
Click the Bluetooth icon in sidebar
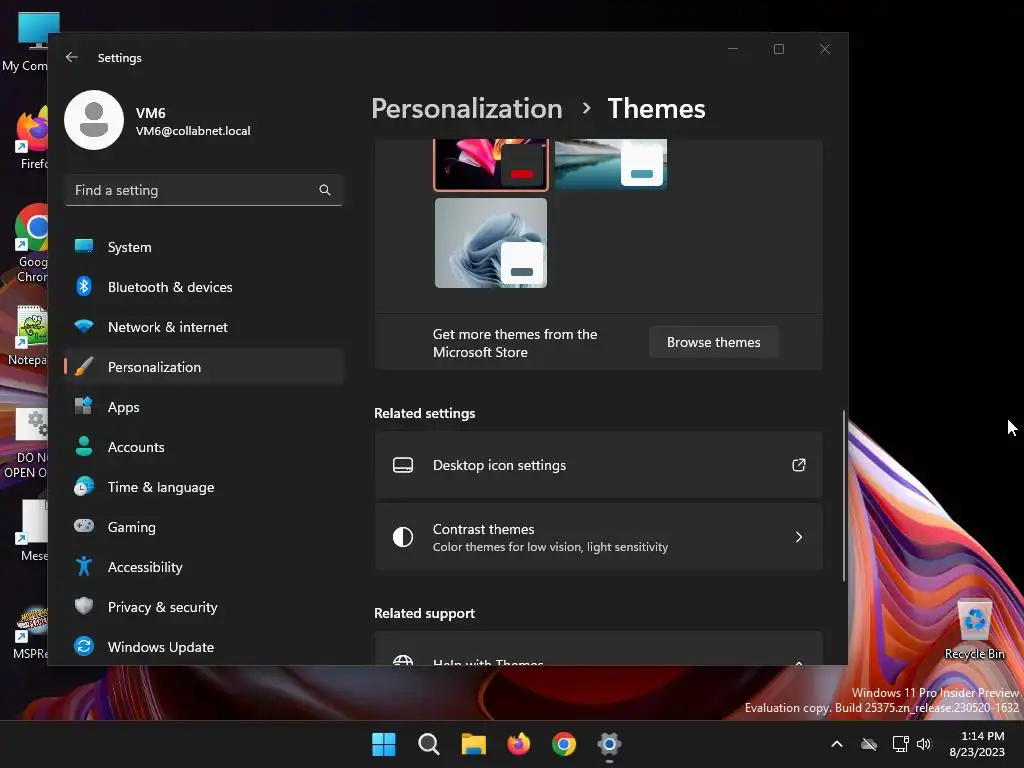84,287
